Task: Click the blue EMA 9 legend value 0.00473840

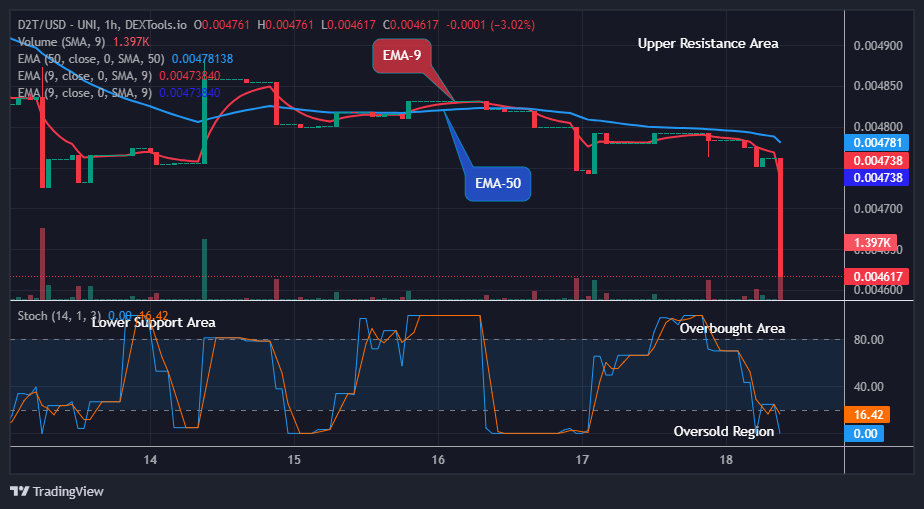Action: point(190,93)
